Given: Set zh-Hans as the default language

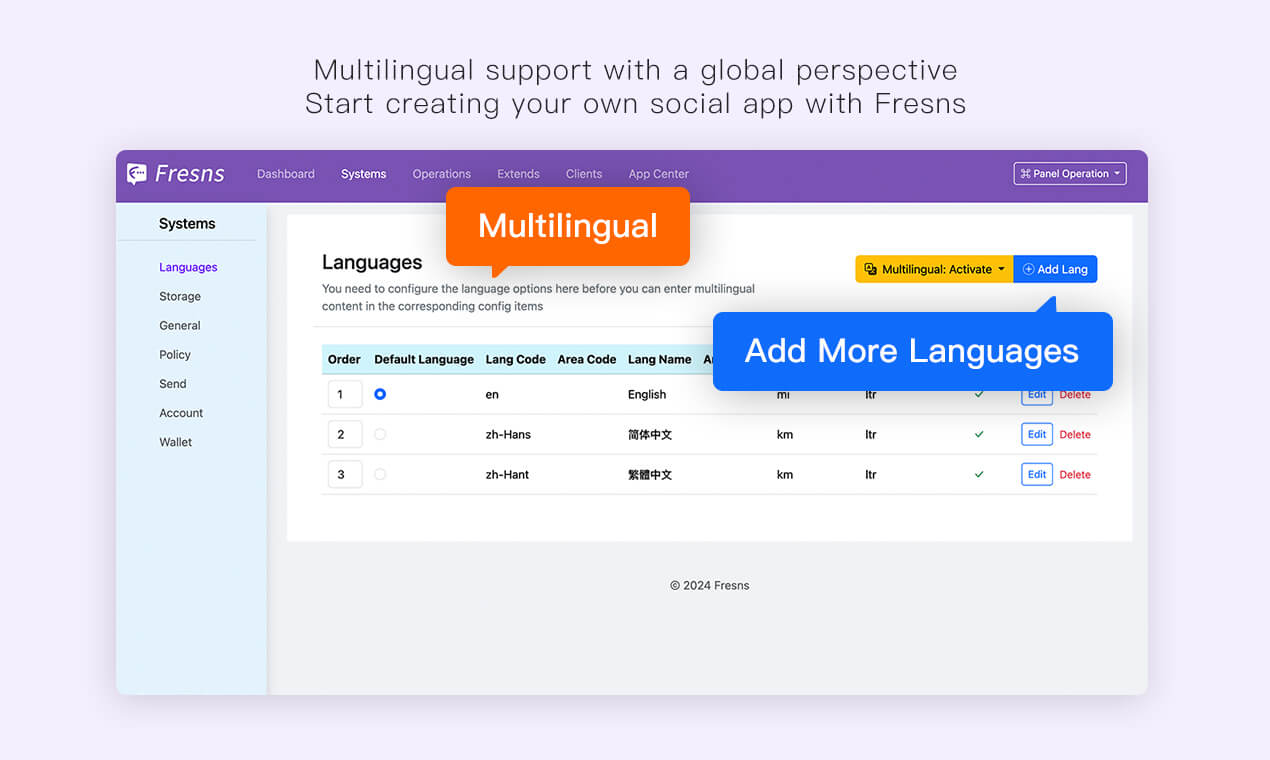Looking at the screenshot, I should point(380,434).
